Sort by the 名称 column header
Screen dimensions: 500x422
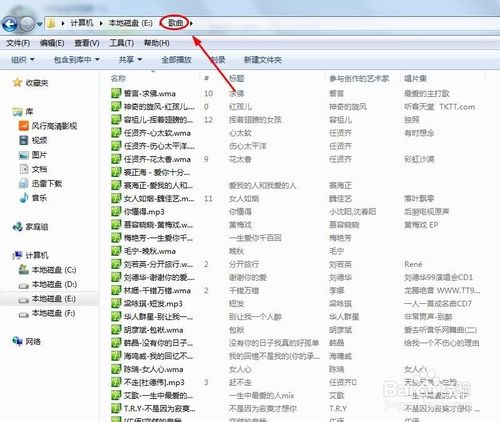click(x=118, y=78)
